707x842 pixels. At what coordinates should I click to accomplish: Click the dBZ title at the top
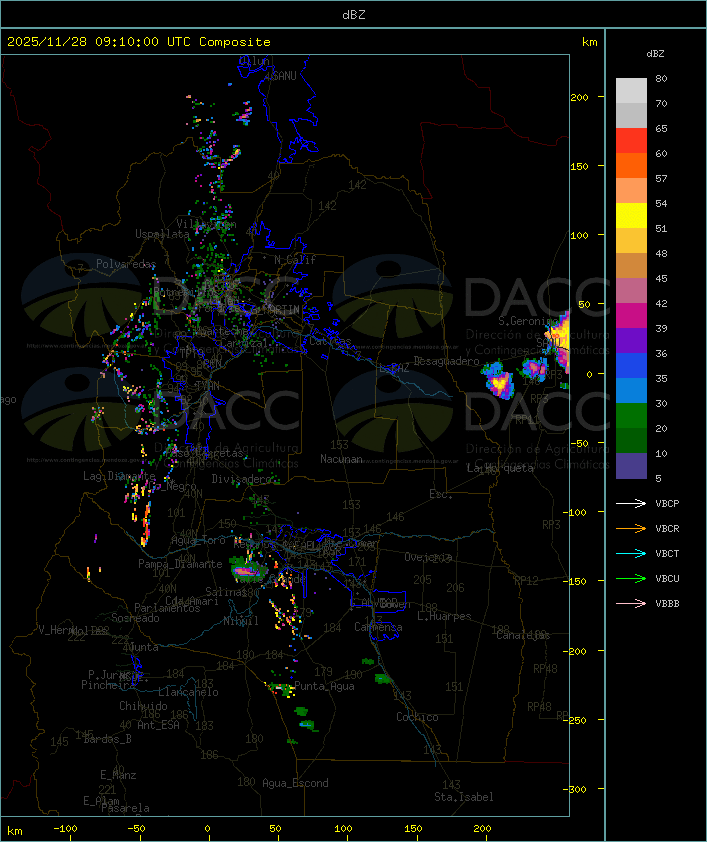point(354,14)
